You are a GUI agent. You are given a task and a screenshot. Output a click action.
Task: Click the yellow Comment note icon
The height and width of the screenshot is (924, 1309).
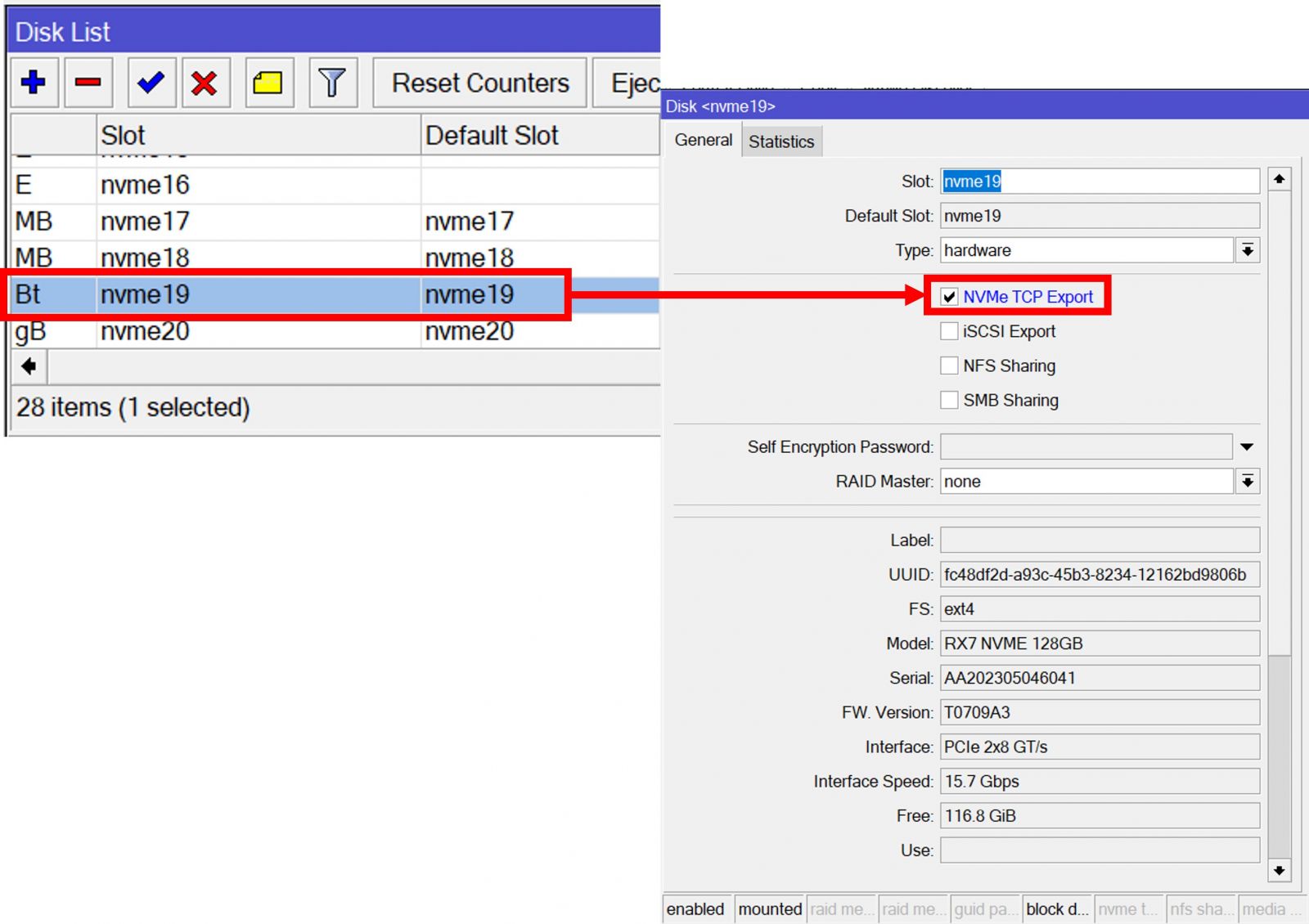tap(268, 83)
